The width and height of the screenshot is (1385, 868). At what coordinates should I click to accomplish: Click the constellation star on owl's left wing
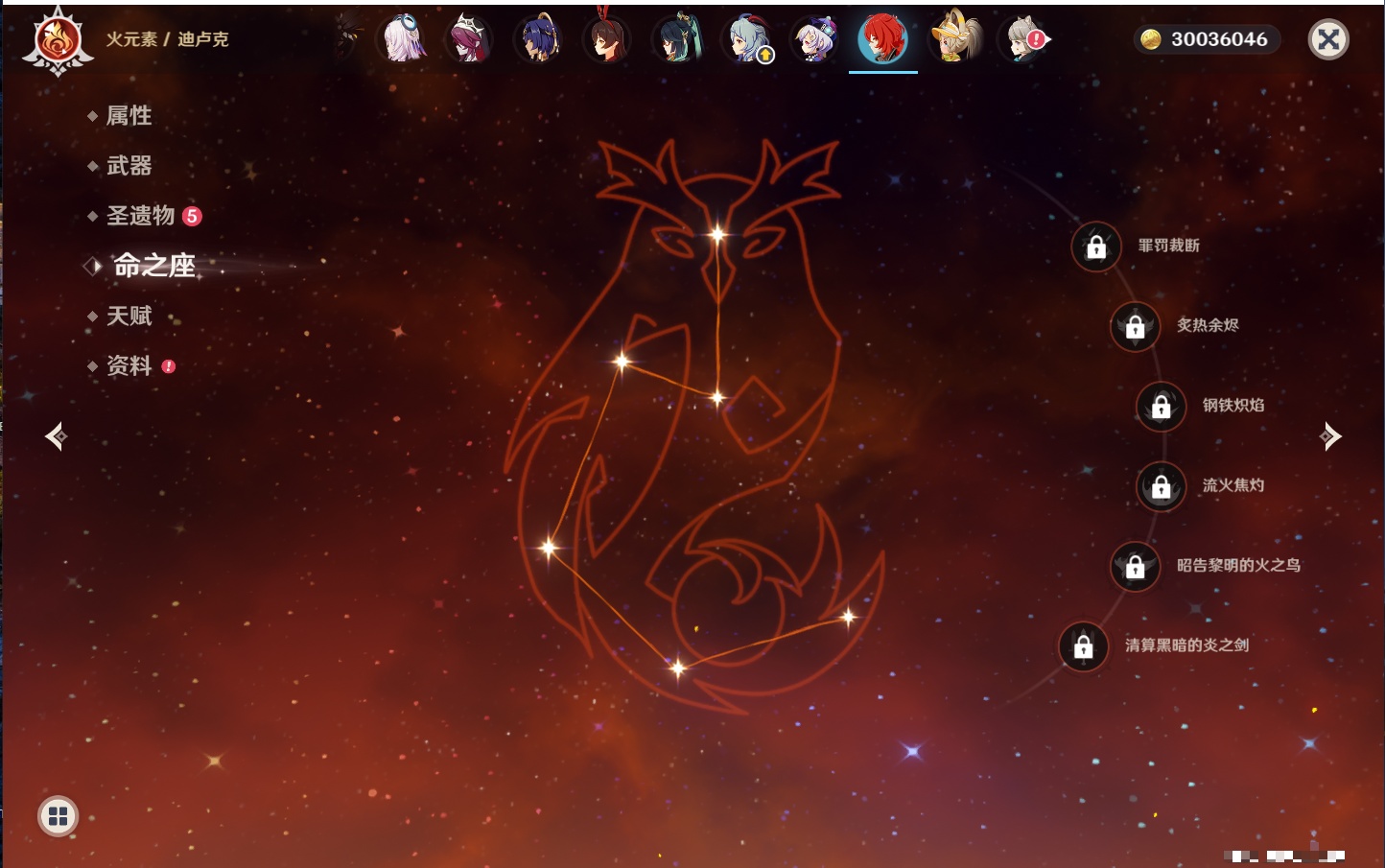(x=622, y=361)
